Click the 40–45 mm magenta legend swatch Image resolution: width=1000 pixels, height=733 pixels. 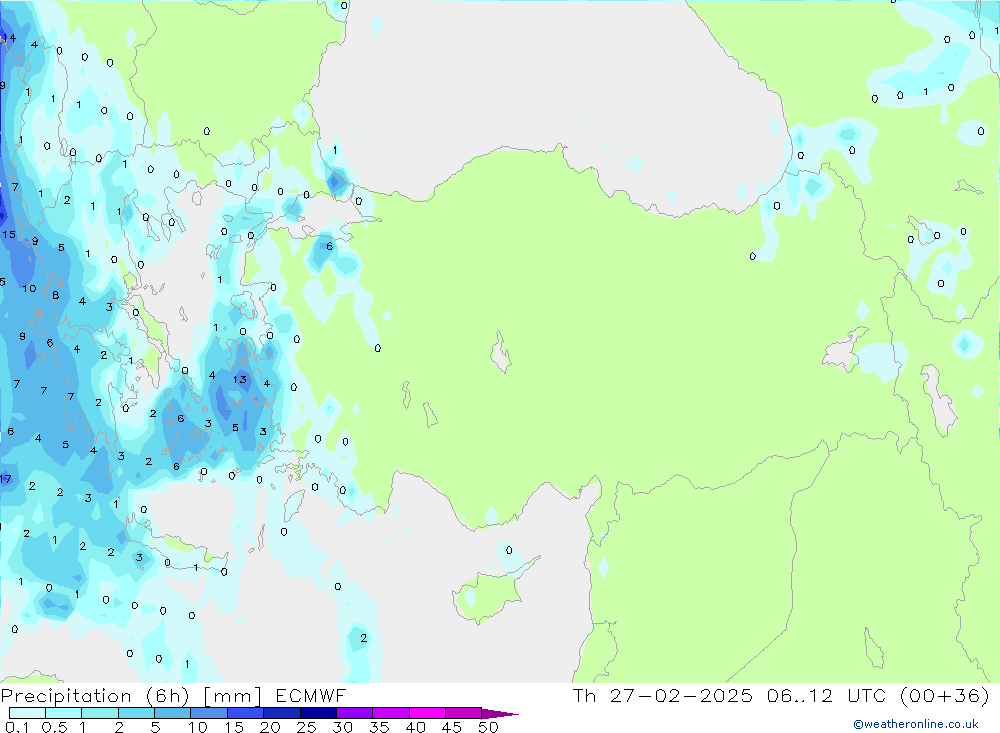(427, 713)
